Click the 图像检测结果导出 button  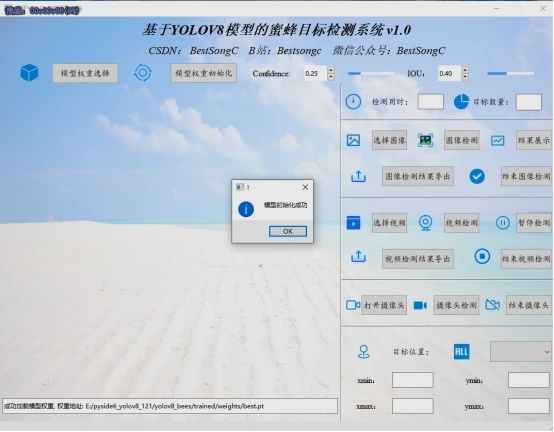[418, 176]
